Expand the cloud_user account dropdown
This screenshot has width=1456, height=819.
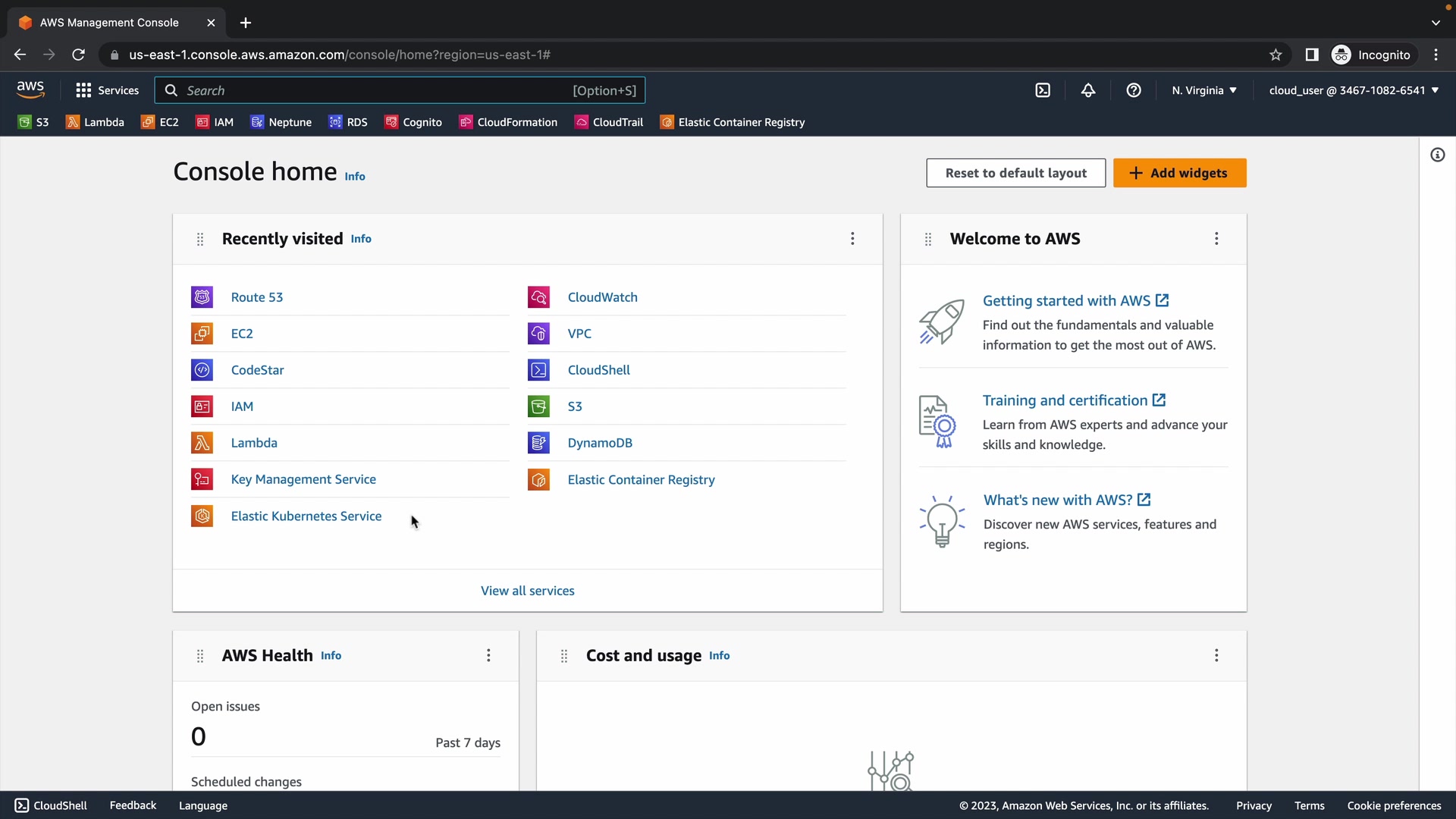click(1354, 90)
